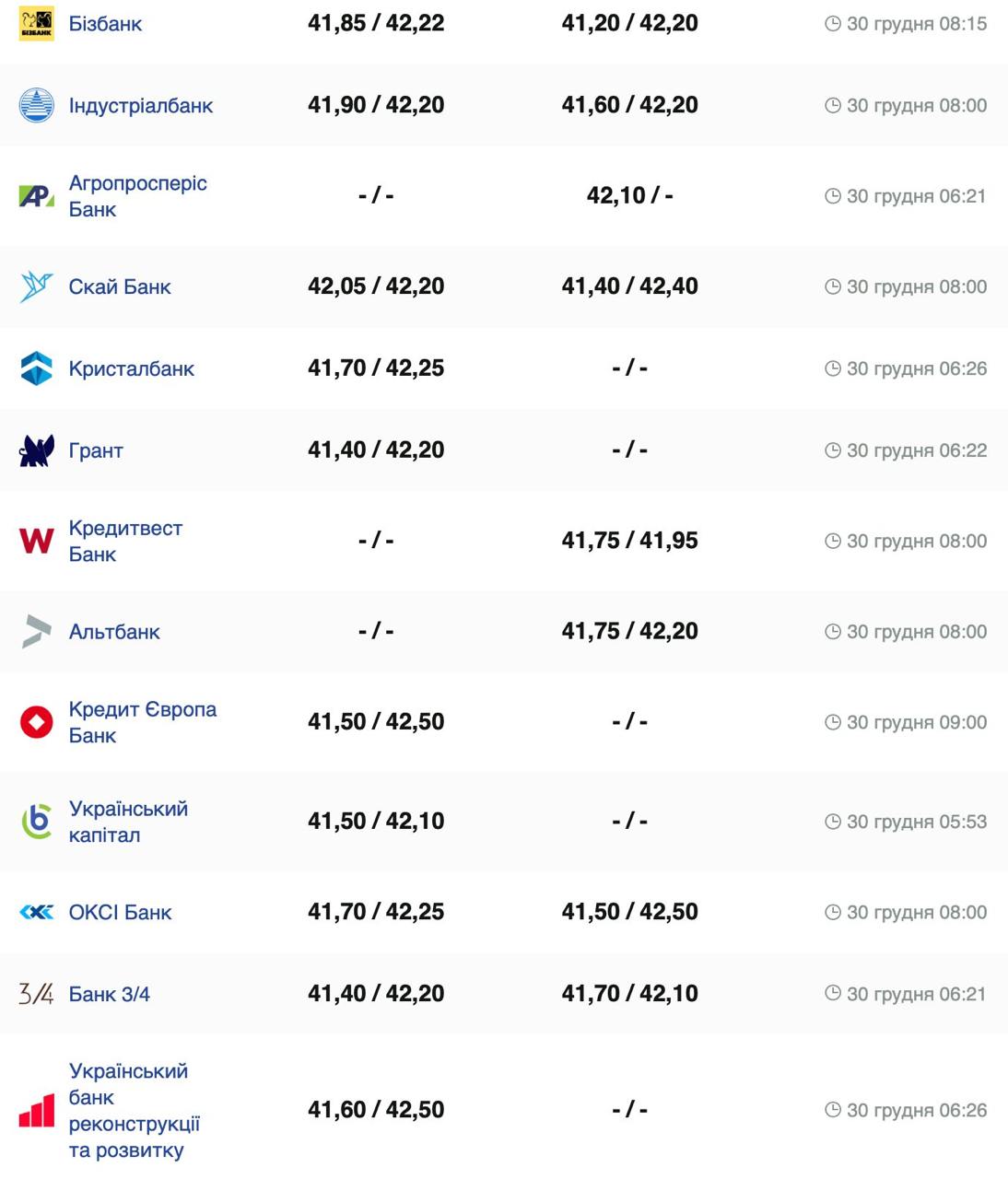Open the Альтбанк bank link
The image size is (1008, 1179).
(114, 632)
